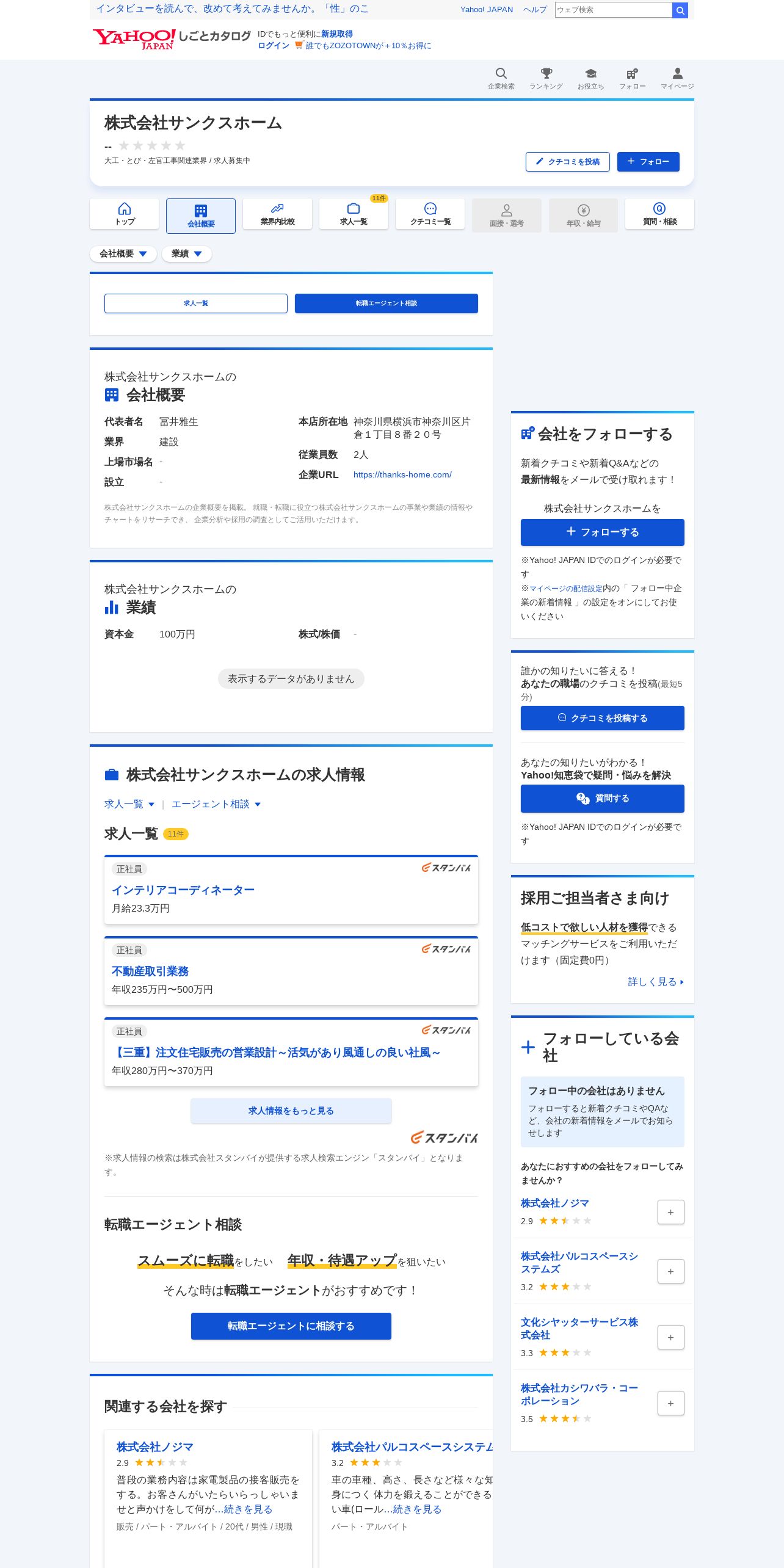
Task: Click the bar chart icon beside 業績
Action: [x=111, y=607]
